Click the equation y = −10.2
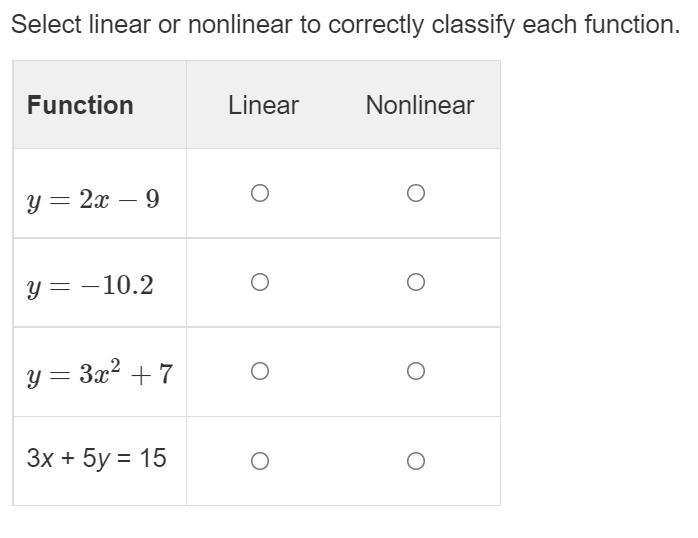Viewport: 698px width, 538px height. pos(90,286)
